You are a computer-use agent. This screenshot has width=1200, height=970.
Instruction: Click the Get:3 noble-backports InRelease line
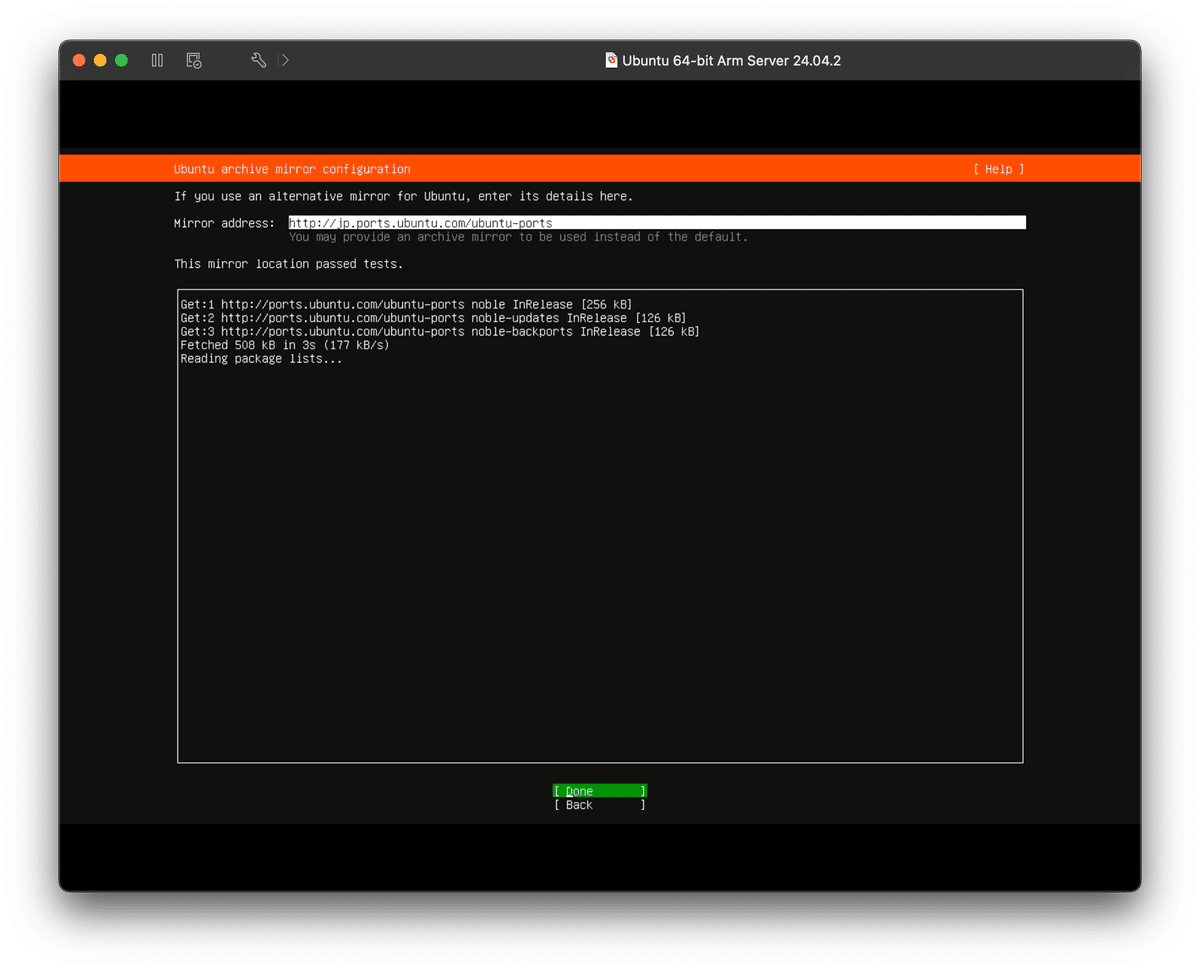(440, 331)
